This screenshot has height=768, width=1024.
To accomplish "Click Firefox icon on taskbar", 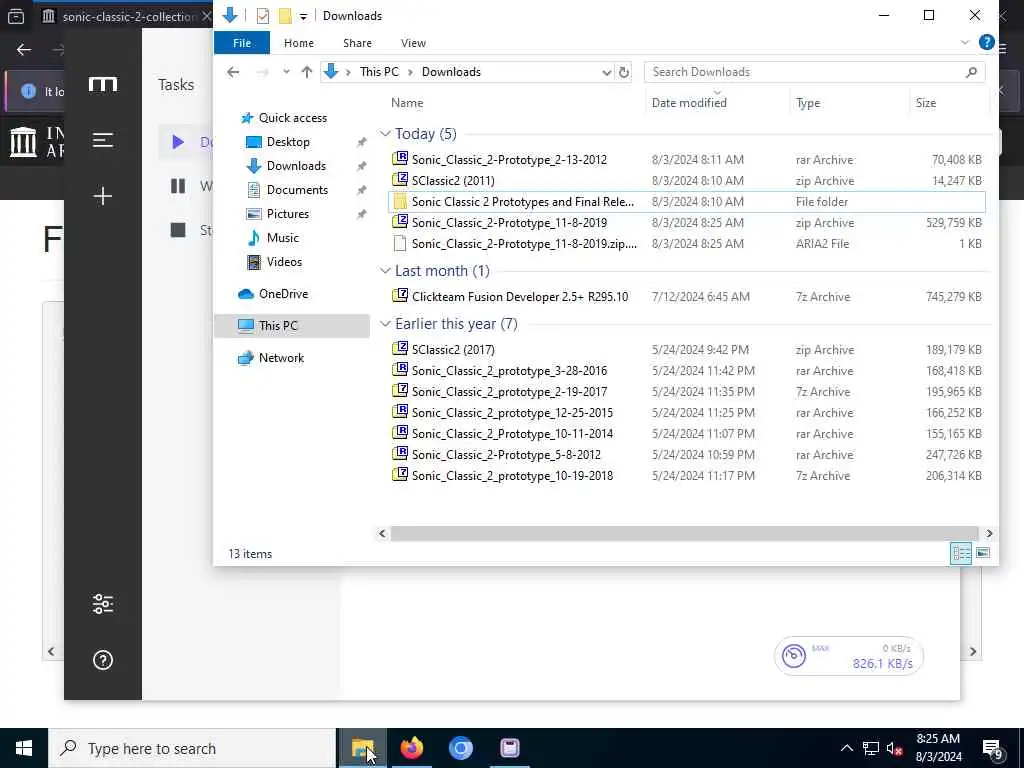I will pos(411,748).
